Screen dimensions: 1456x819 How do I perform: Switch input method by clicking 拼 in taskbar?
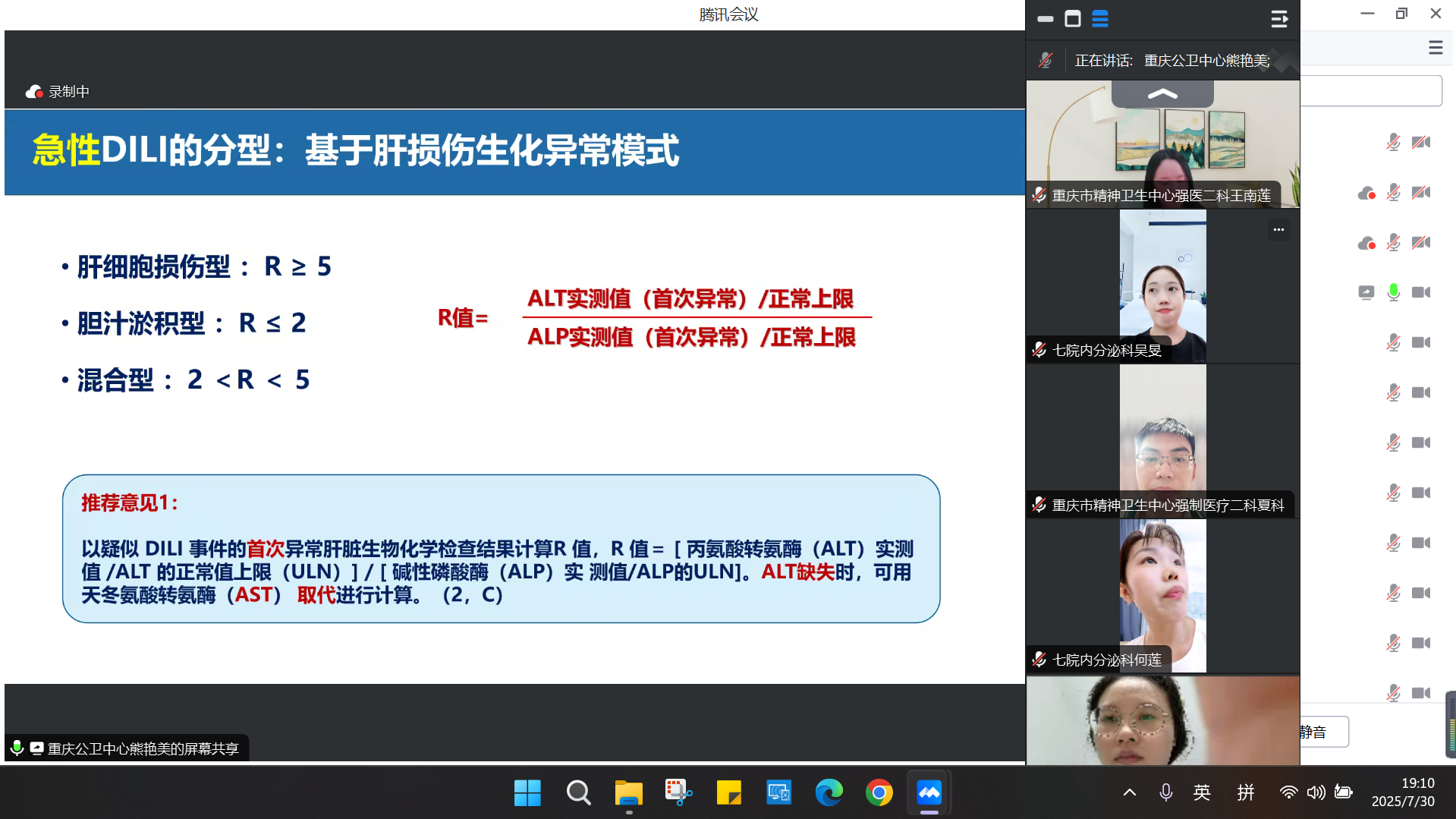tap(1245, 792)
